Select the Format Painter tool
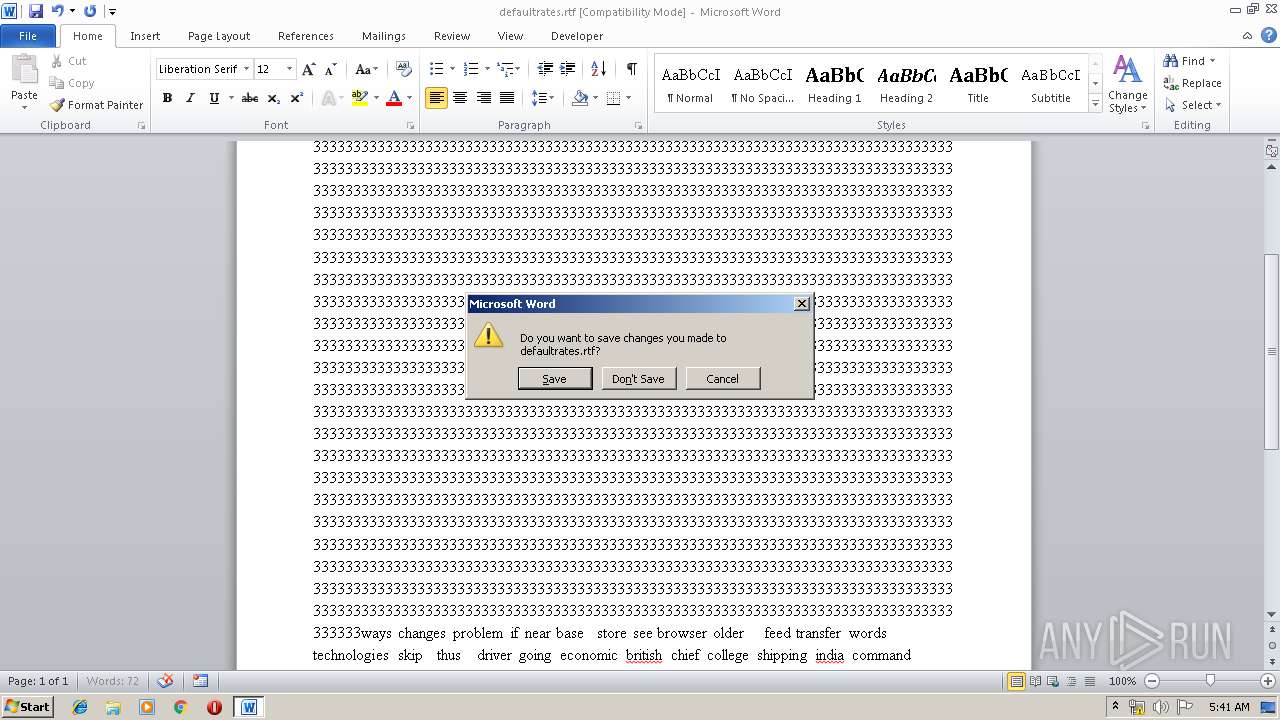This screenshot has width=1280, height=720. (96, 105)
